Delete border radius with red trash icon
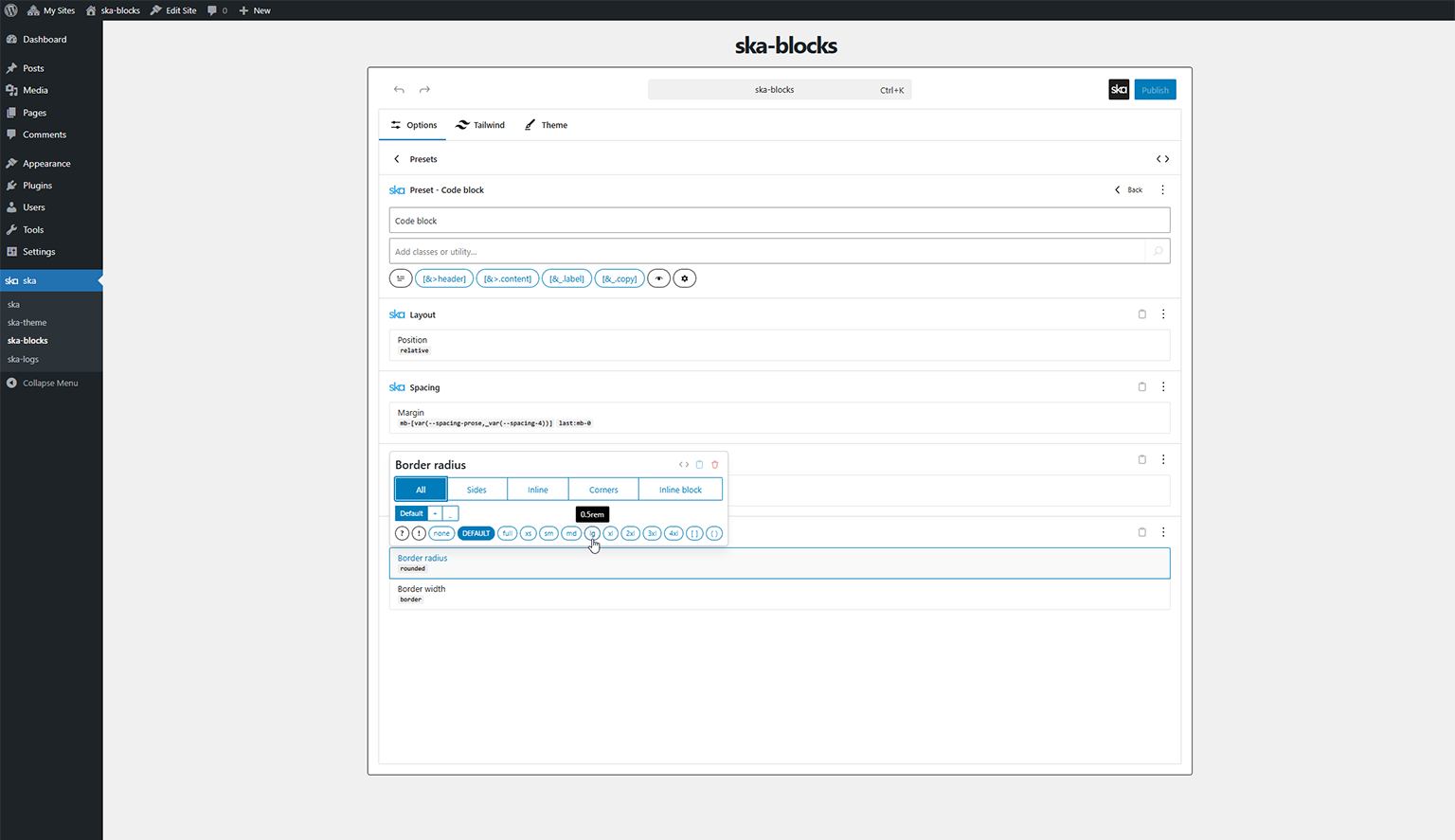This screenshot has width=1455, height=840. (715, 465)
